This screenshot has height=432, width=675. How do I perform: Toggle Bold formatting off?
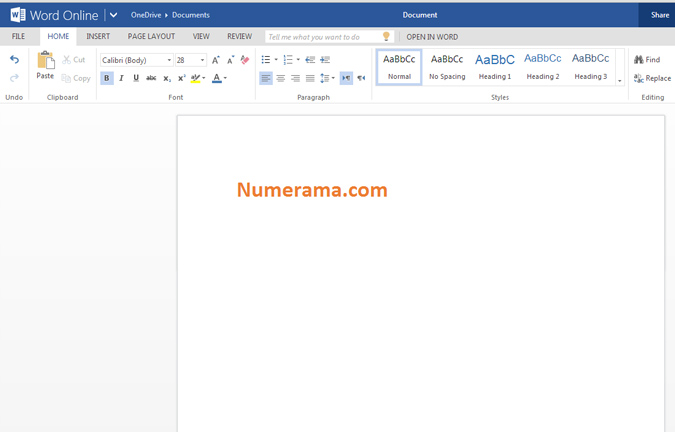coord(107,78)
